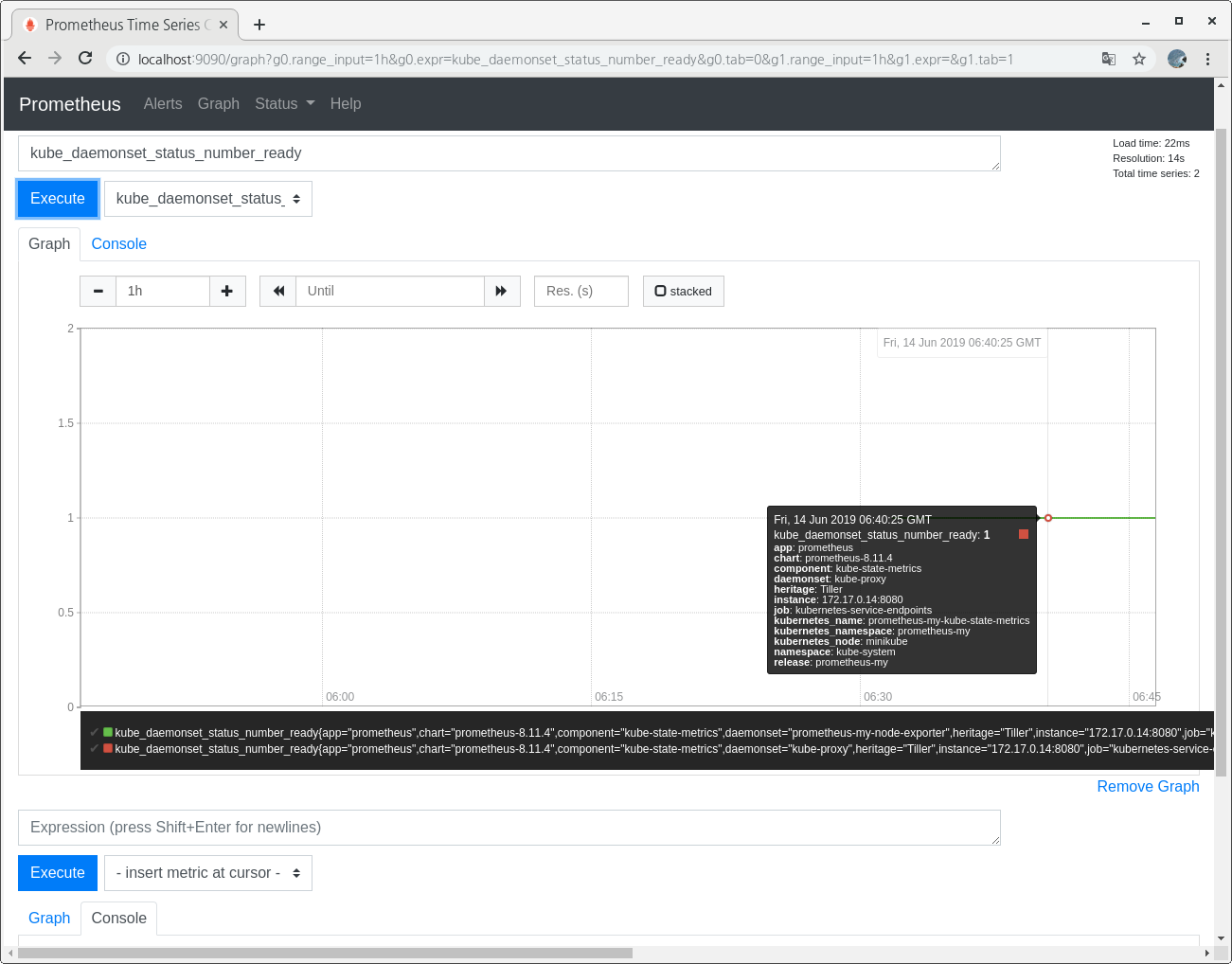Go back to the previous browser page
Screen dimensions: 1232x964
click(25, 59)
